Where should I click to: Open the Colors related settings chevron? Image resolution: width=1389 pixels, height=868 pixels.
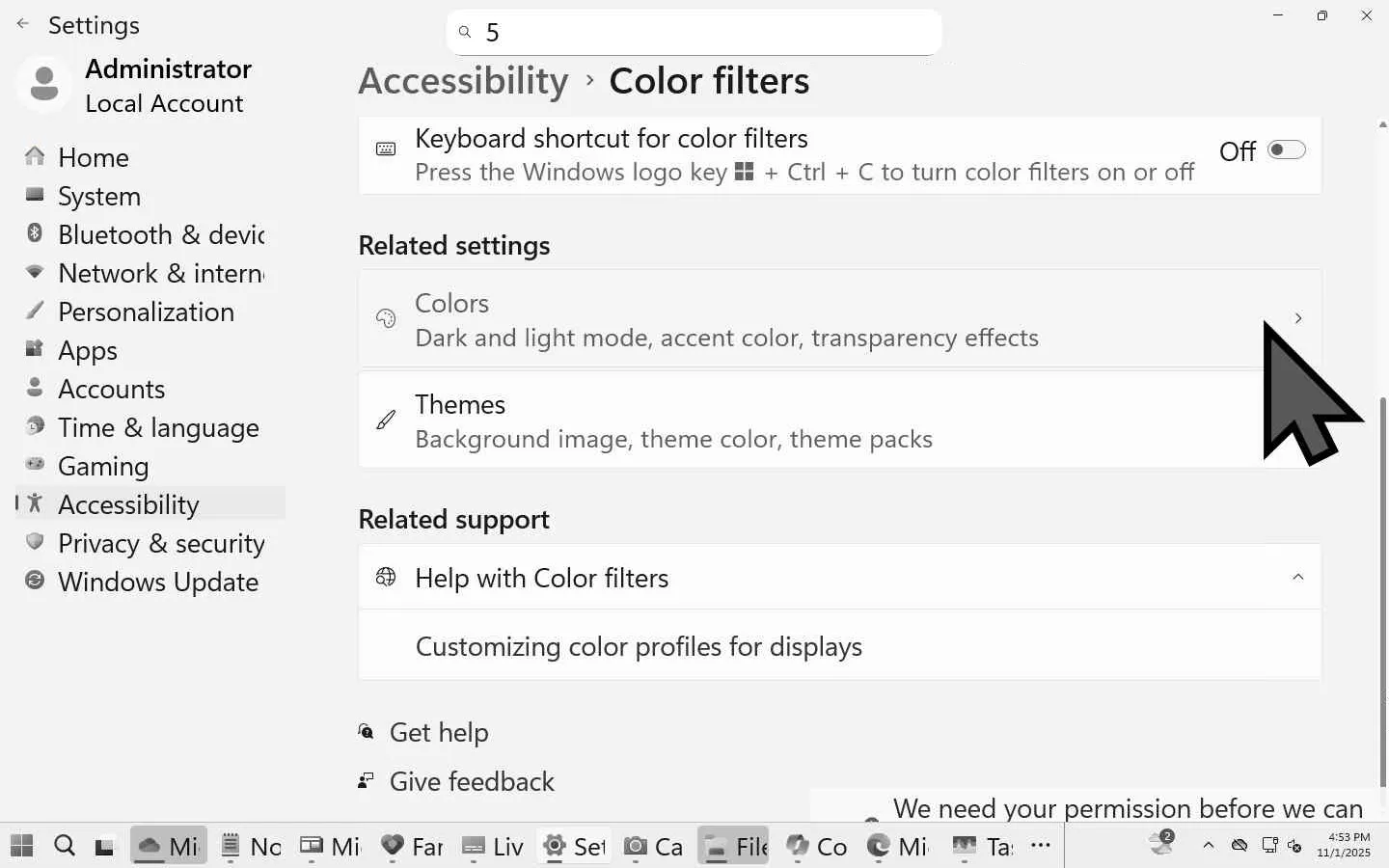pyautogui.click(x=1297, y=318)
